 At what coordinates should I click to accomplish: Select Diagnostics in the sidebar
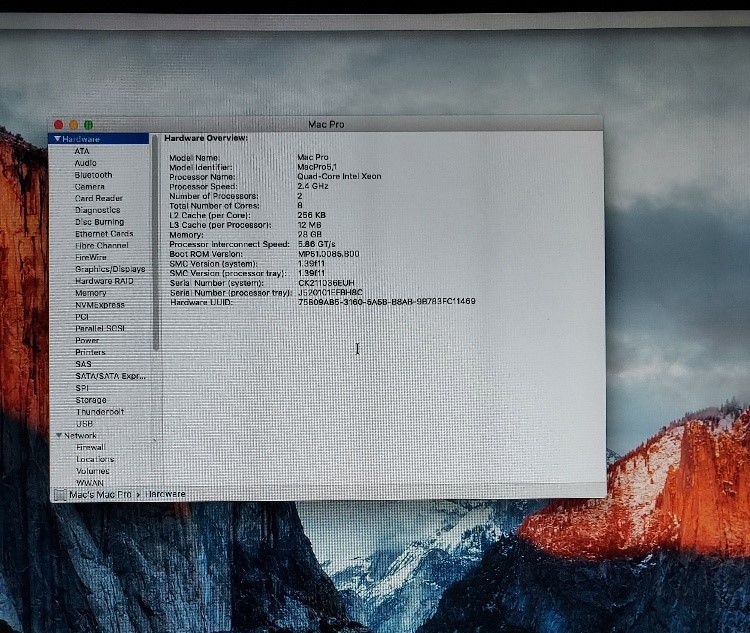tap(98, 210)
